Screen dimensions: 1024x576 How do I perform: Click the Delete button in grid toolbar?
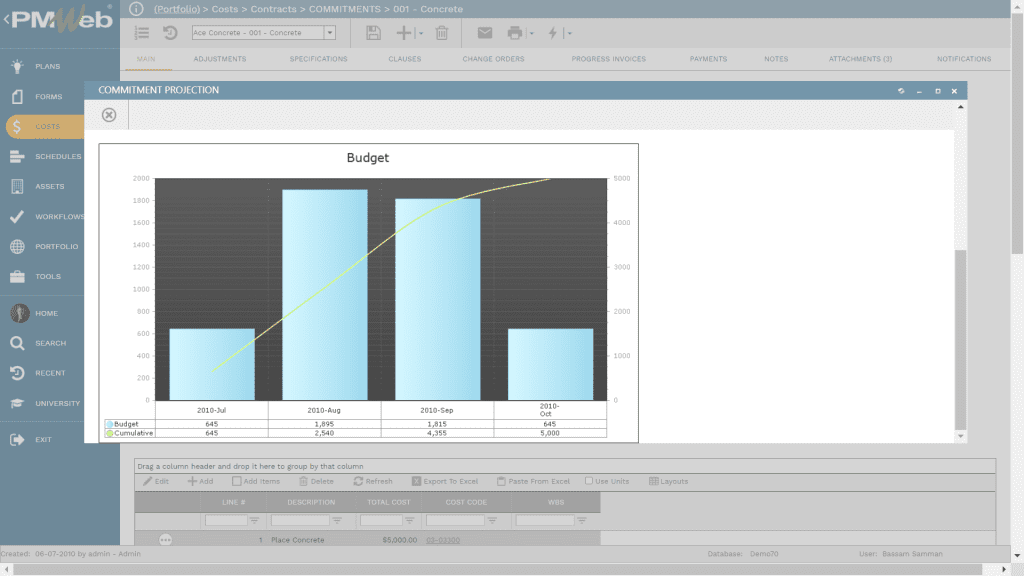(316, 481)
